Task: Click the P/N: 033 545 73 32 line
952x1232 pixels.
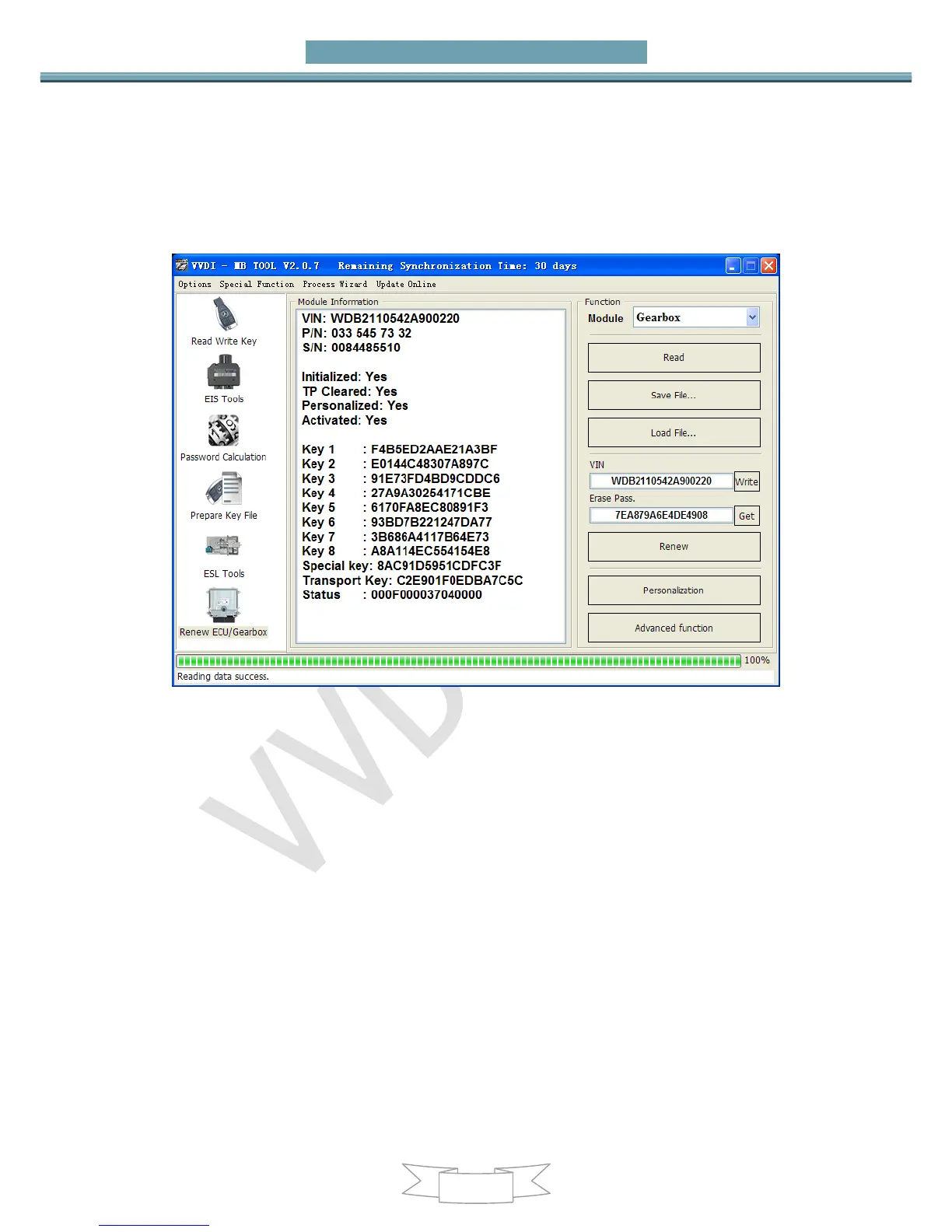Action: 357,333
